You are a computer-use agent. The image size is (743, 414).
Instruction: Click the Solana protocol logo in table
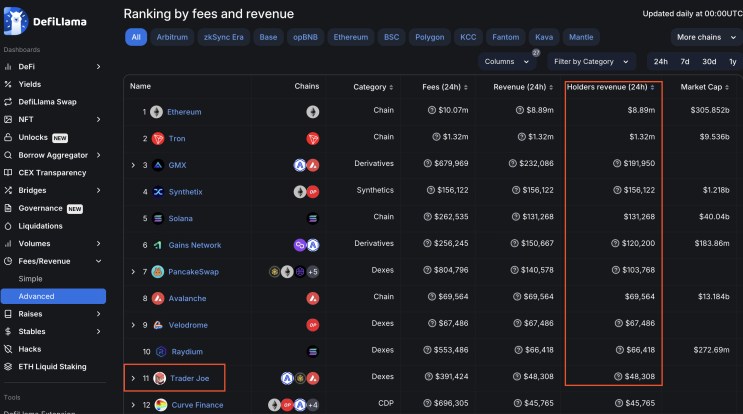(158, 218)
